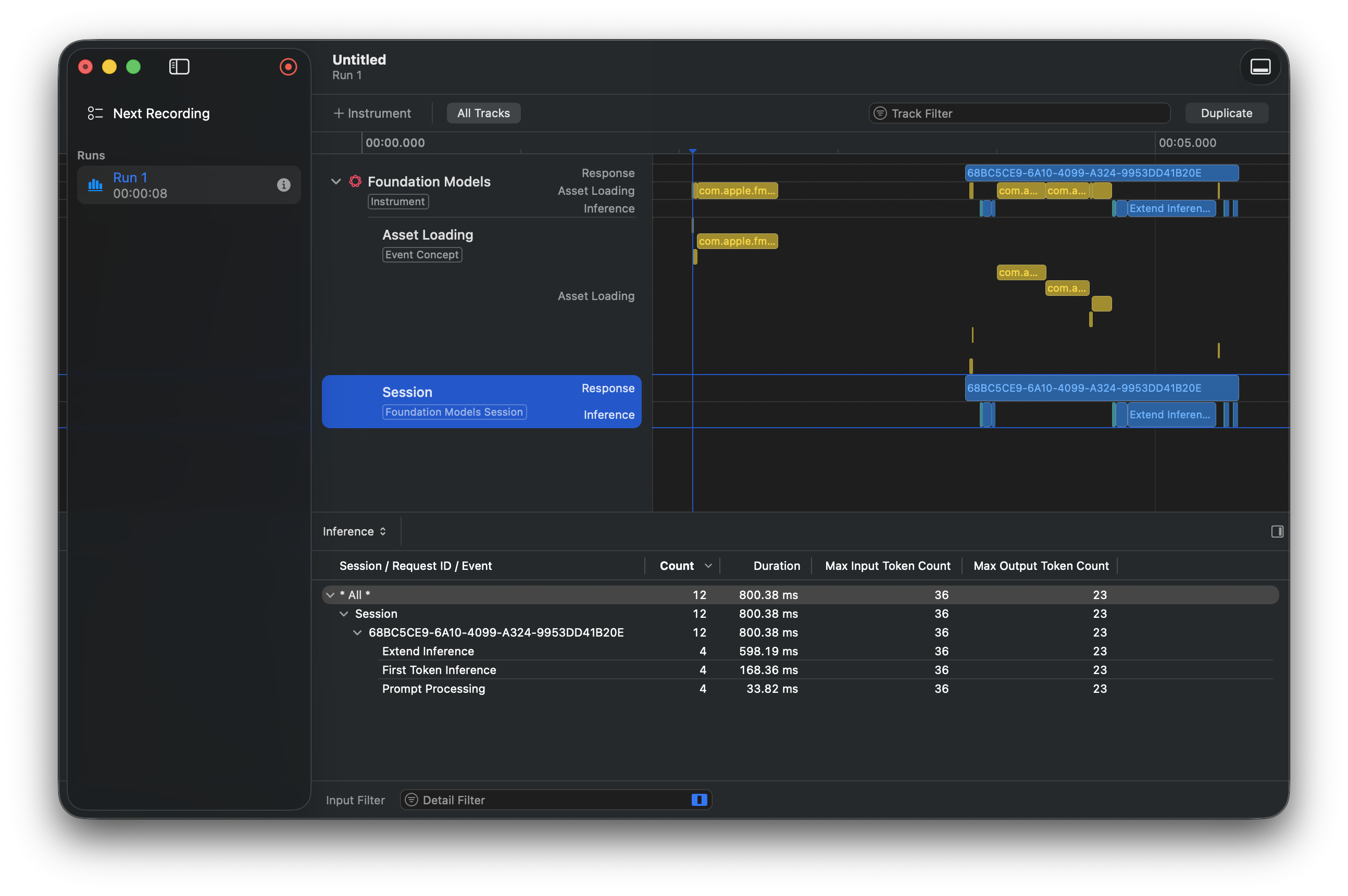Viewport: 1348px width, 896px height.
Task: Click the Detail Filter icon
Action: (411, 800)
